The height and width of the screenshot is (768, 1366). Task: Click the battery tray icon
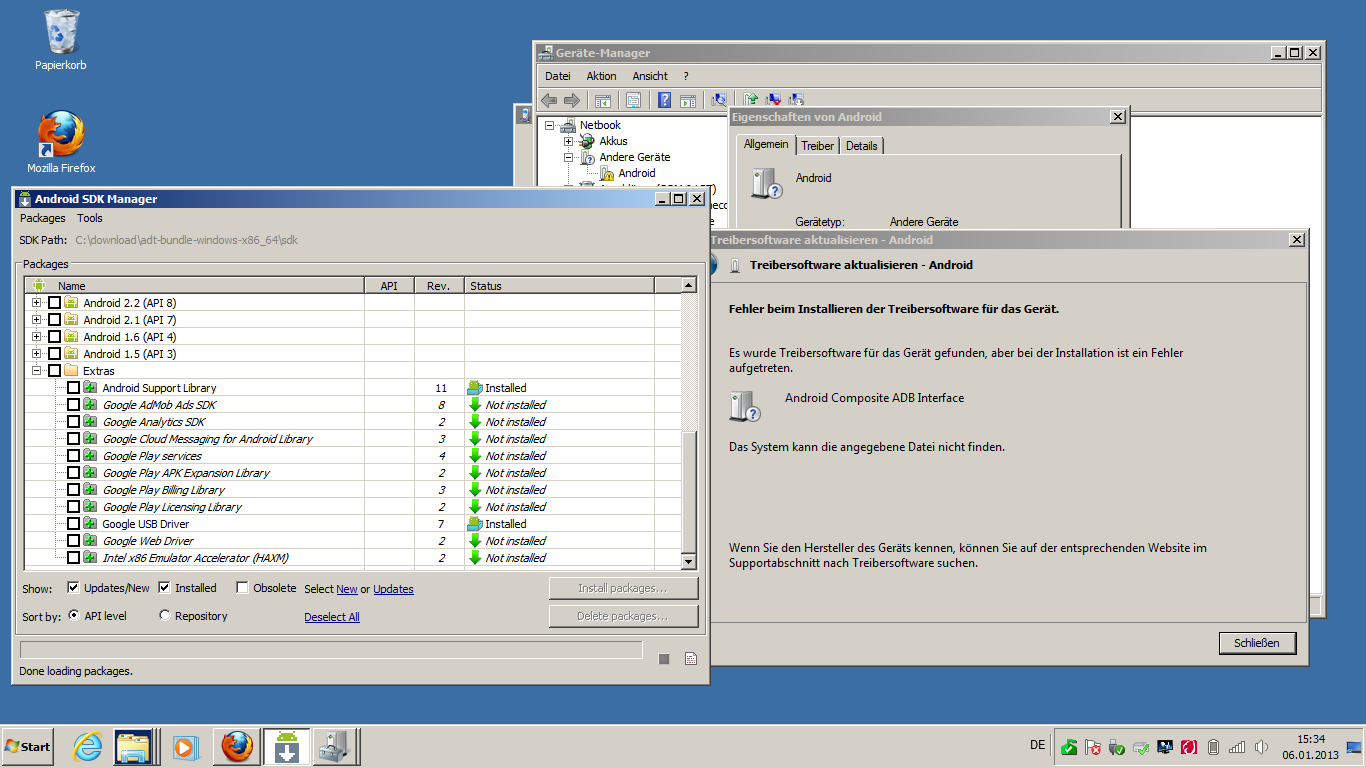tap(1214, 747)
